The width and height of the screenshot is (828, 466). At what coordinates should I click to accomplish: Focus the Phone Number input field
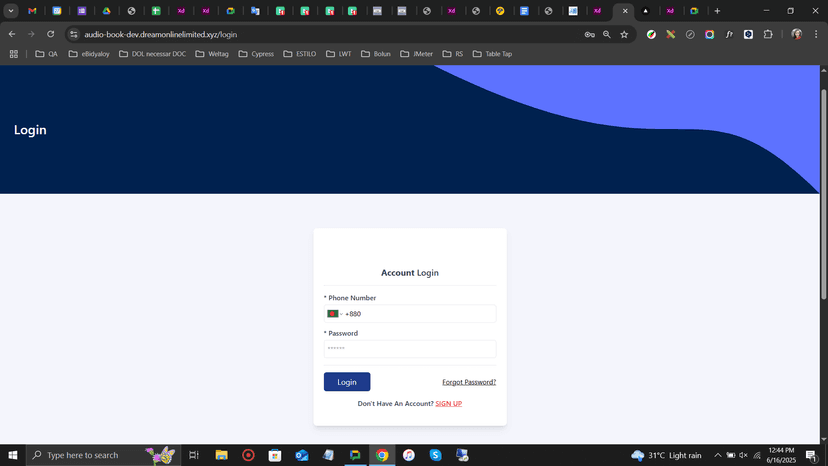pos(420,314)
